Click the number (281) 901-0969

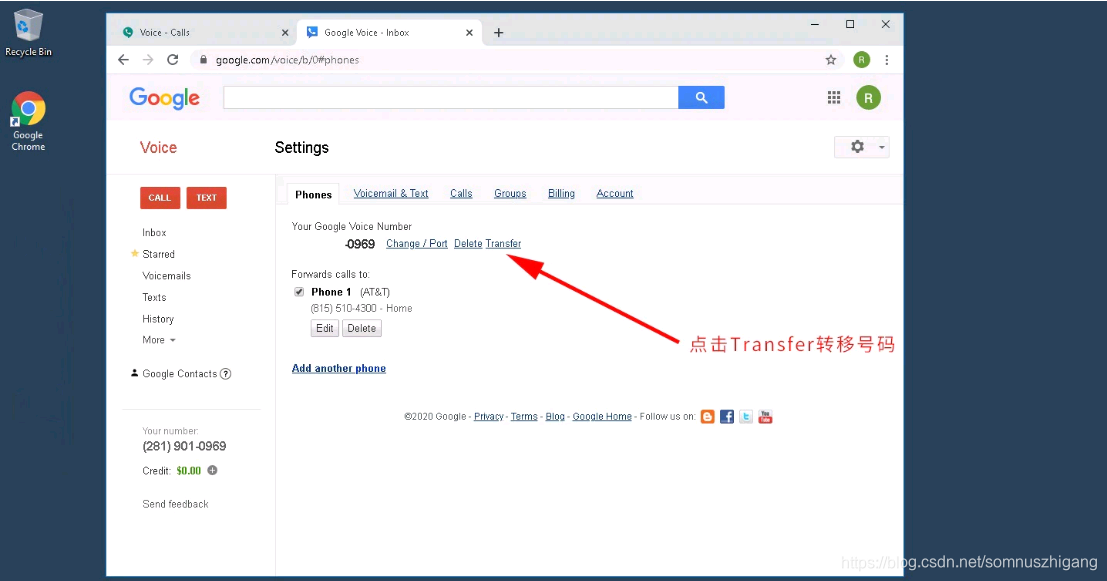[x=184, y=446]
